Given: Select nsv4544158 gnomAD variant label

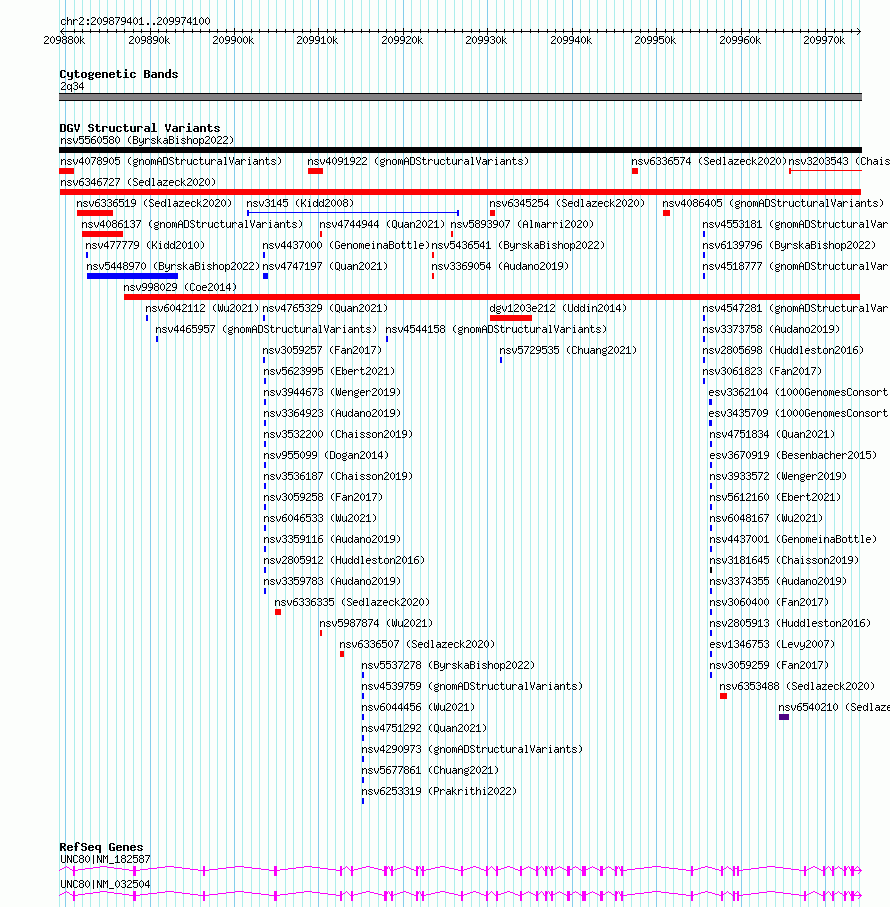Looking at the screenshot, I should pyautogui.click(x=496, y=329).
